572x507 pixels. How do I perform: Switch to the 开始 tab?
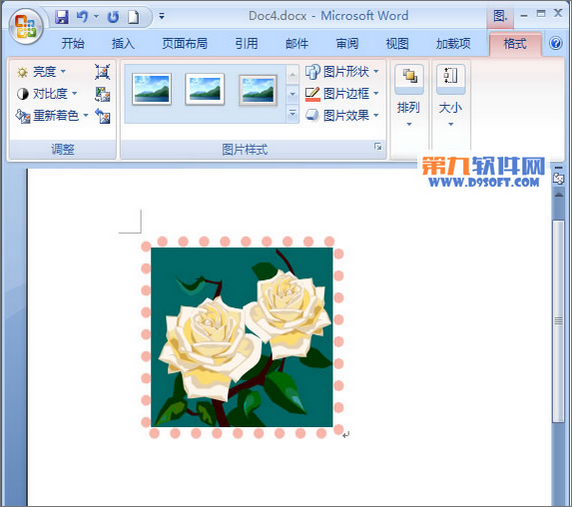73,44
